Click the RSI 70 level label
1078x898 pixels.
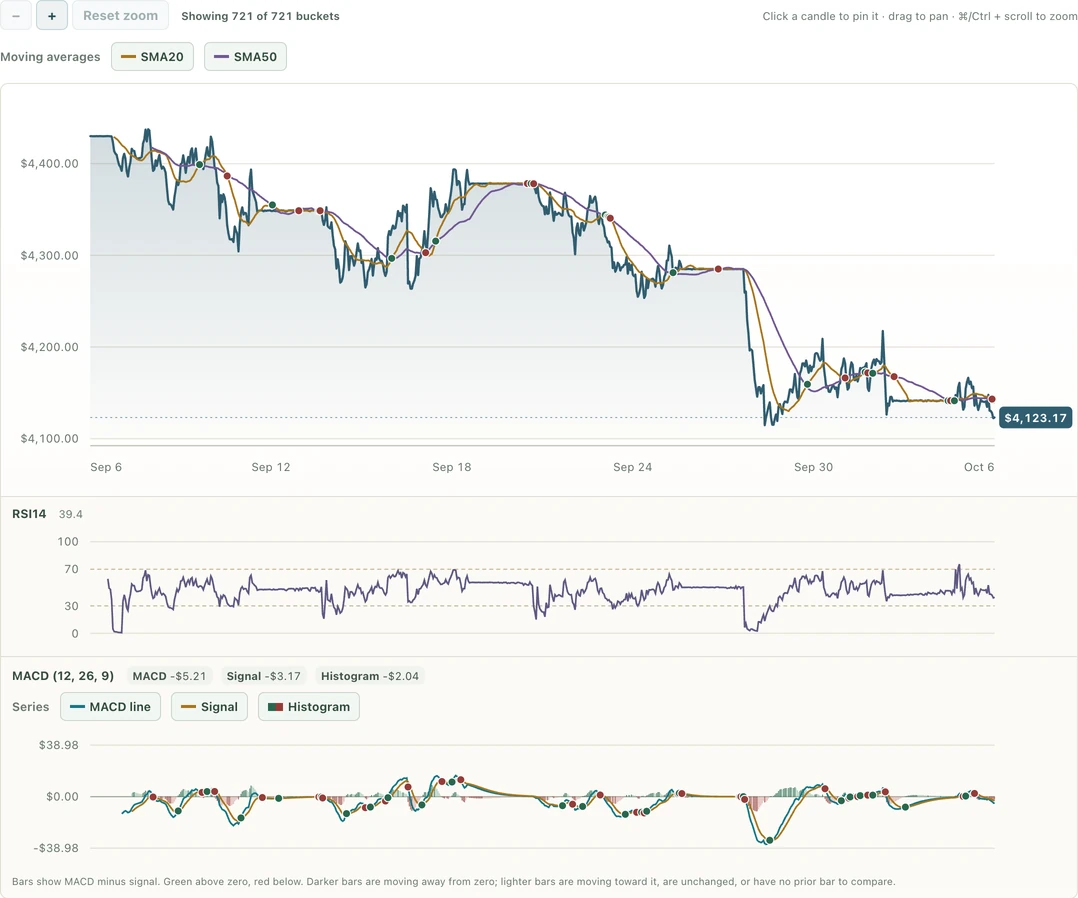[x=72, y=569]
